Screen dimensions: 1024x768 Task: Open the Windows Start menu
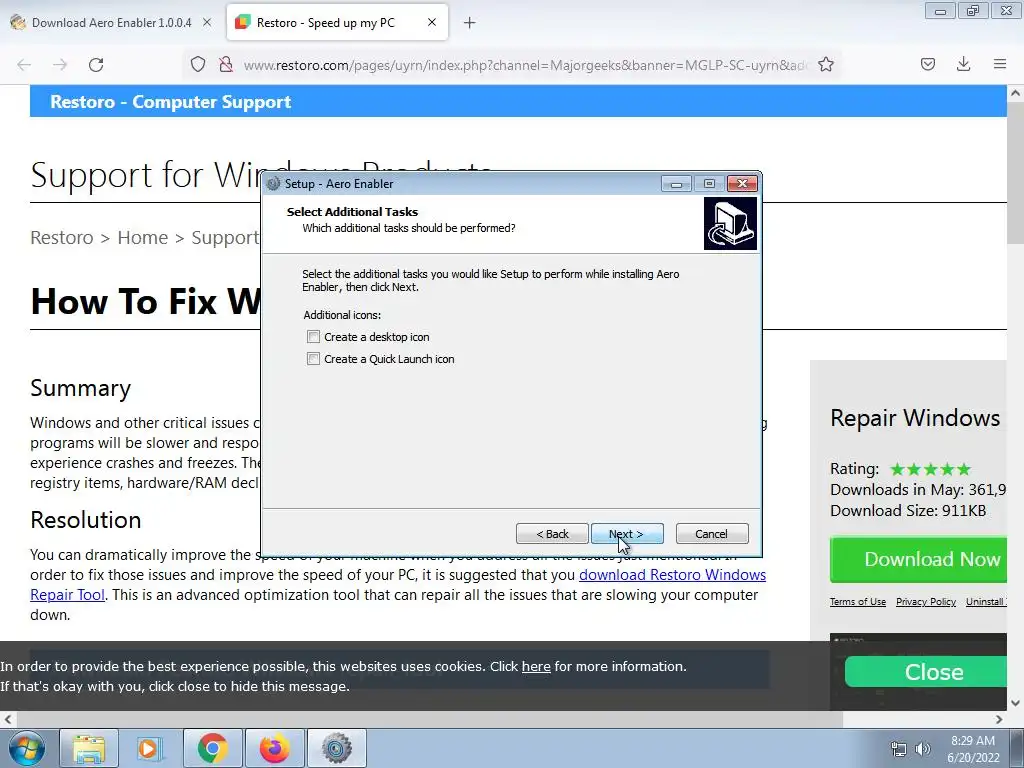(26, 748)
